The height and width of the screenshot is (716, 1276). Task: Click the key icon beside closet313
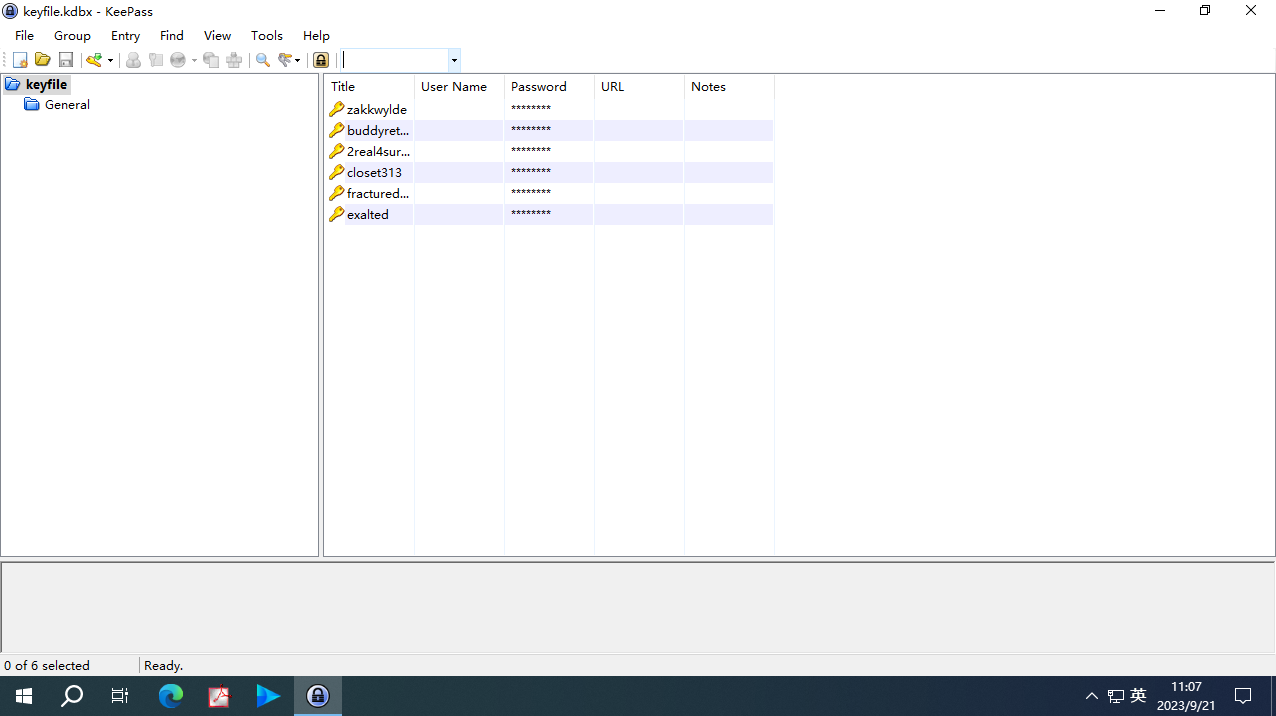[337, 172]
